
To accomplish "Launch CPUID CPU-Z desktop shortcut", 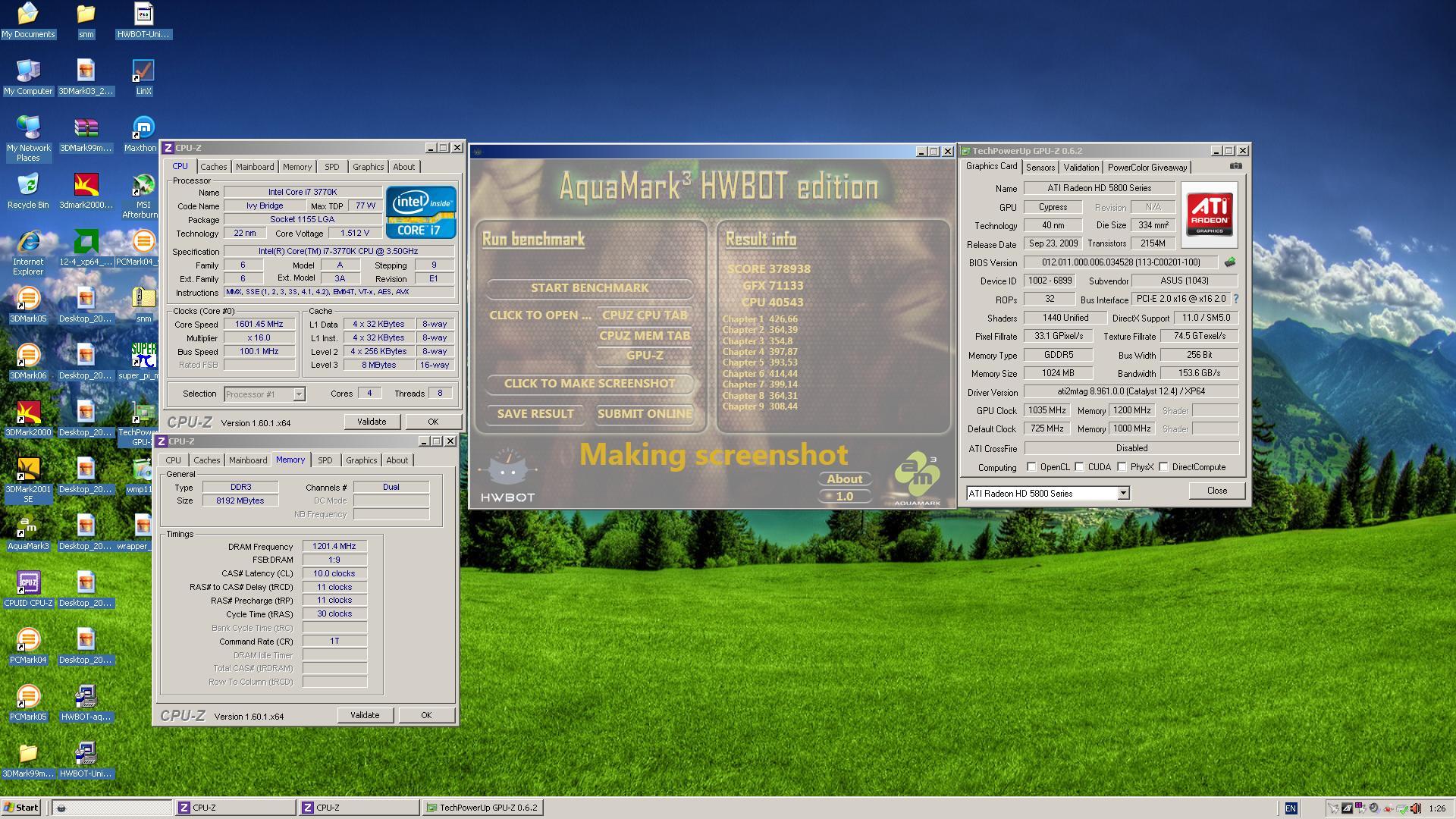I will tap(28, 589).
